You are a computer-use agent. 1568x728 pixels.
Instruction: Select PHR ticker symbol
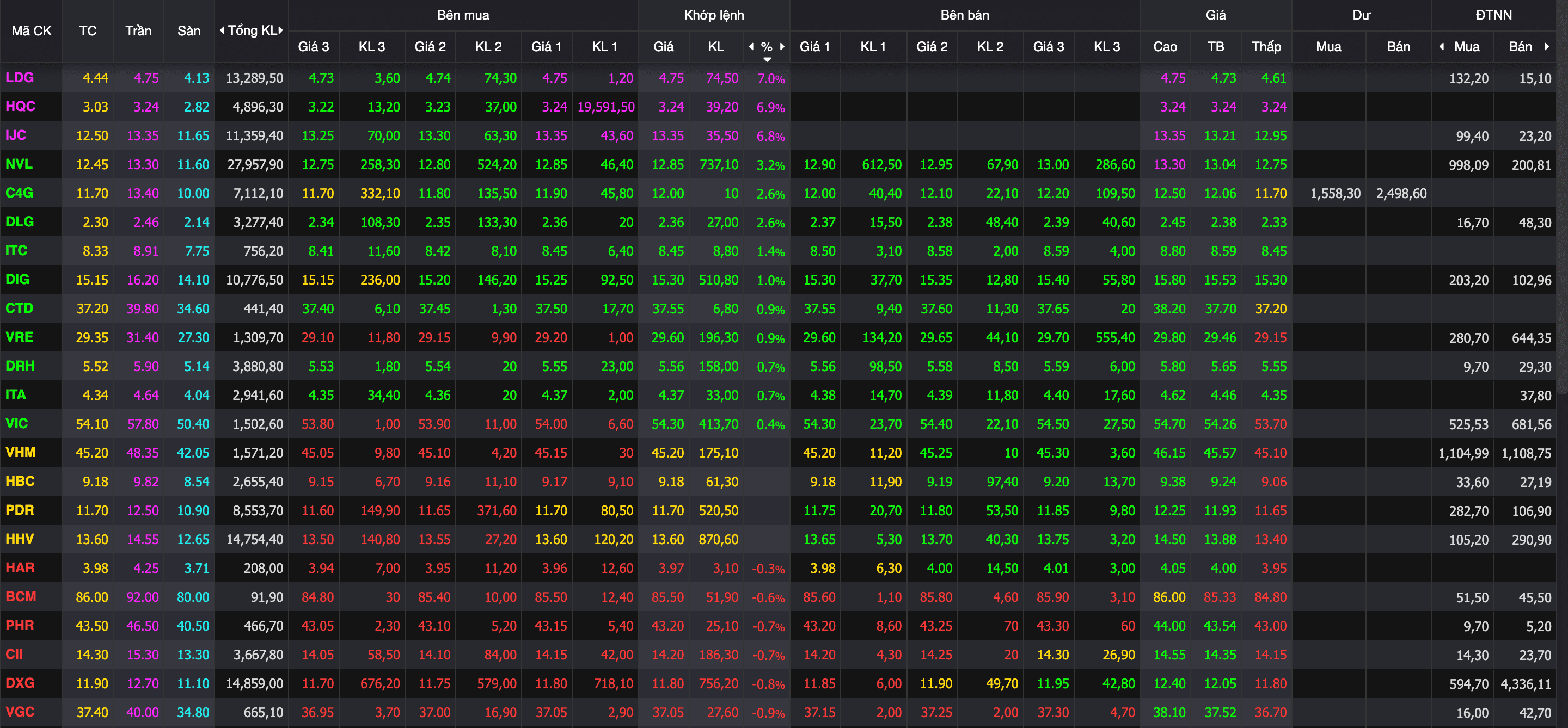pyautogui.click(x=20, y=625)
